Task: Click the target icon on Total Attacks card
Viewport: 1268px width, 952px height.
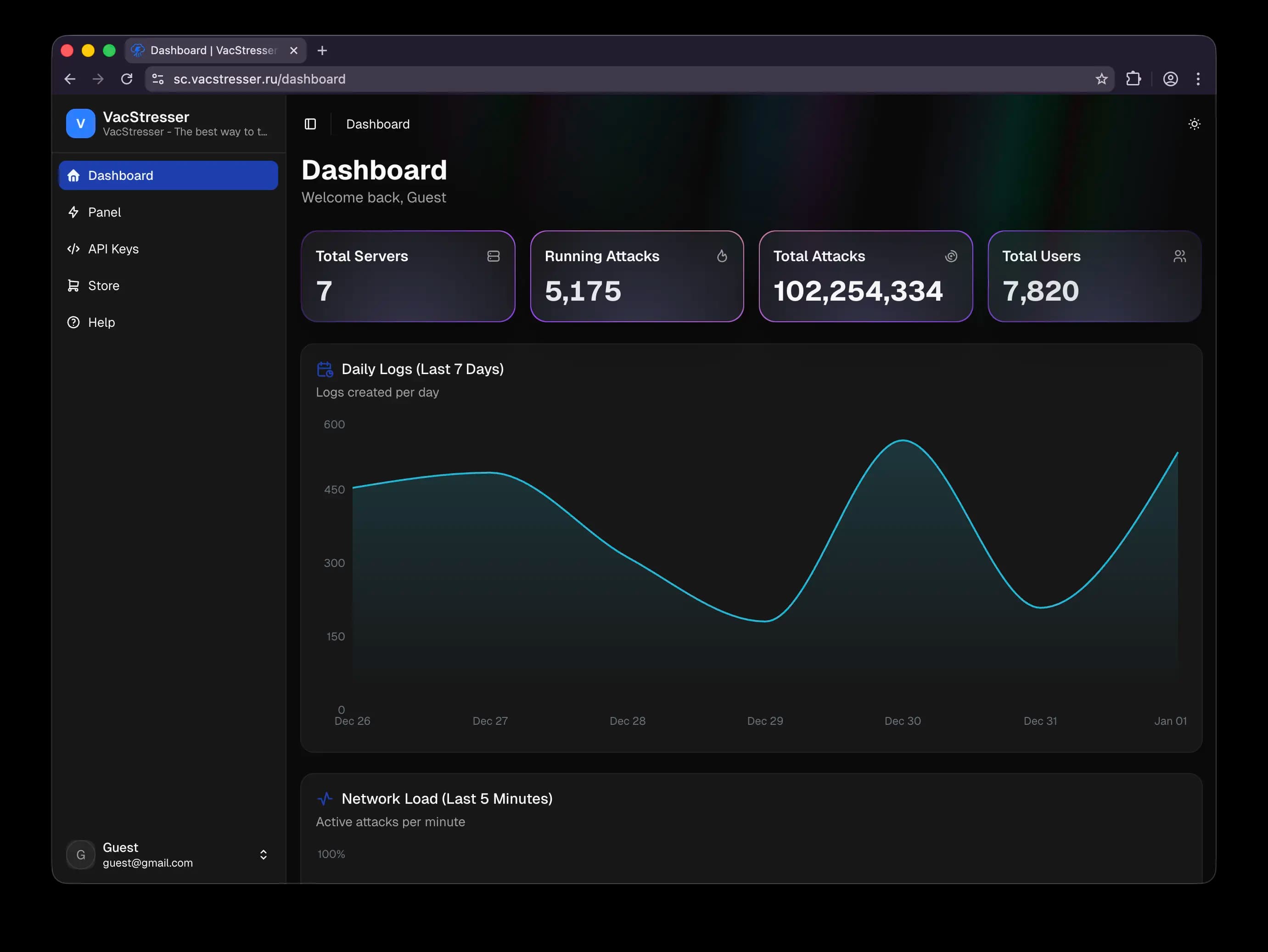Action: pos(952,256)
